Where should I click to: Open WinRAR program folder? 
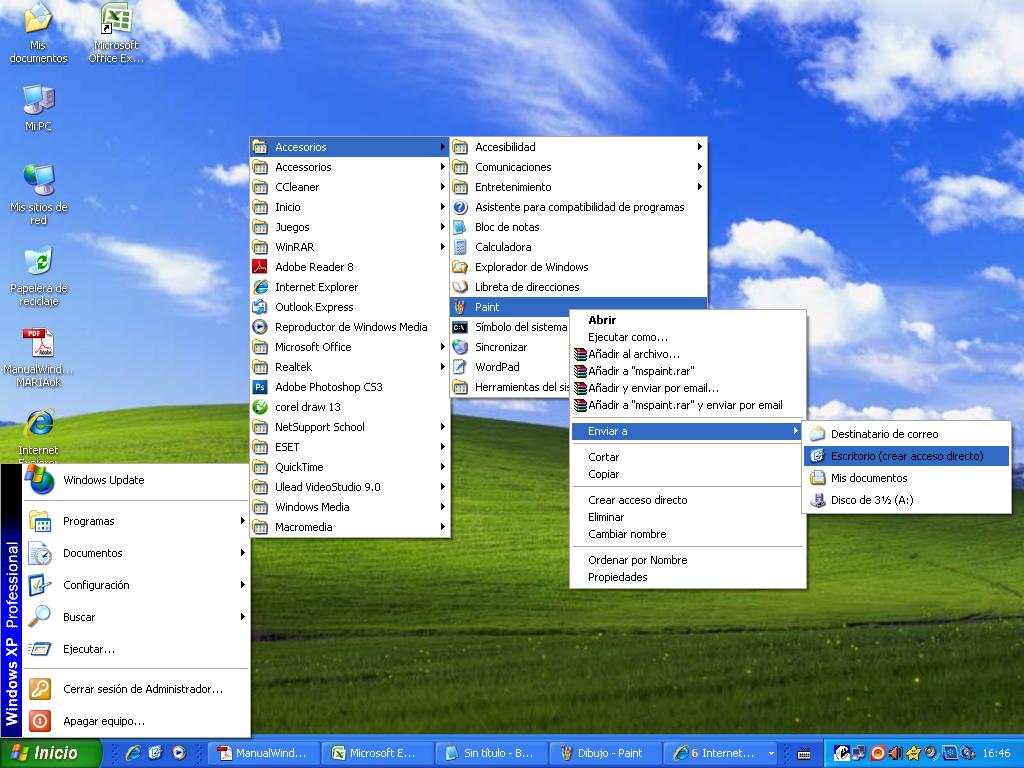(x=350, y=247)
